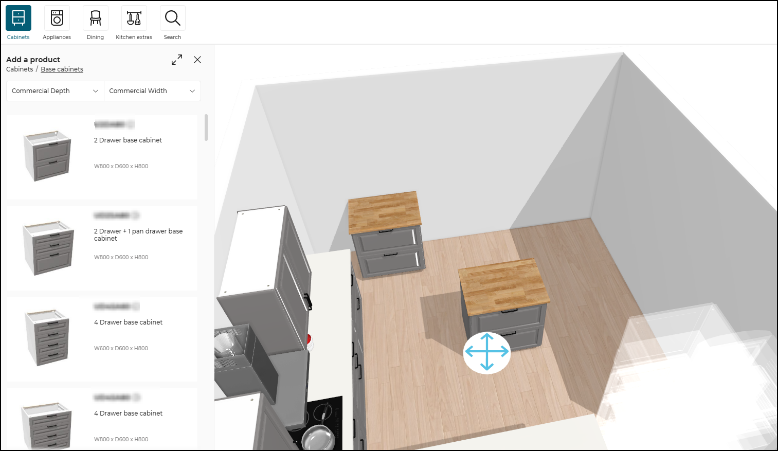Open the Commercial Depth dropdown
Image resolution: width=778 pixels, height=451 pixels.
click(x=55, y=91)
